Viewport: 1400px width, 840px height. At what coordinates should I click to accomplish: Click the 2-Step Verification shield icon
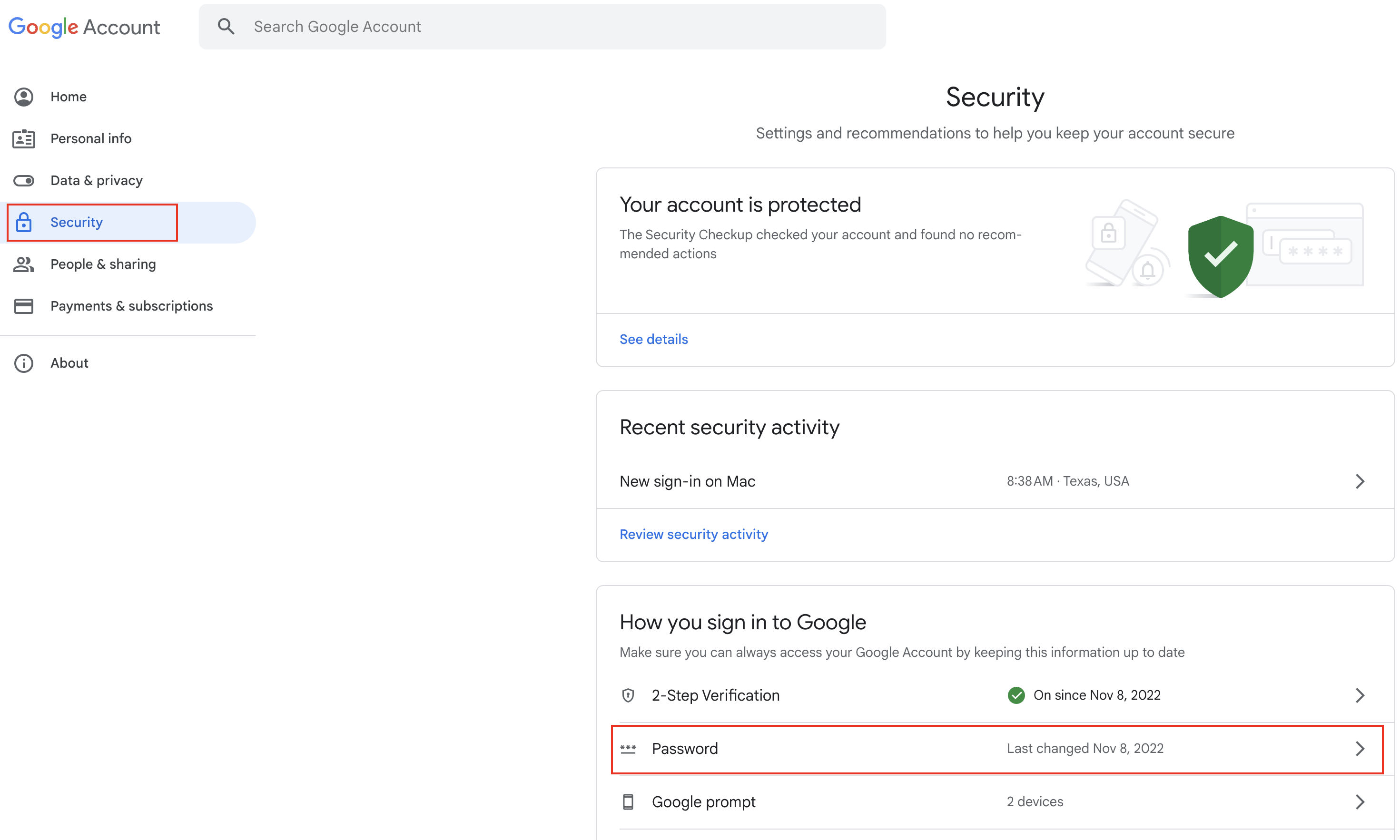[x=628, y=695]
